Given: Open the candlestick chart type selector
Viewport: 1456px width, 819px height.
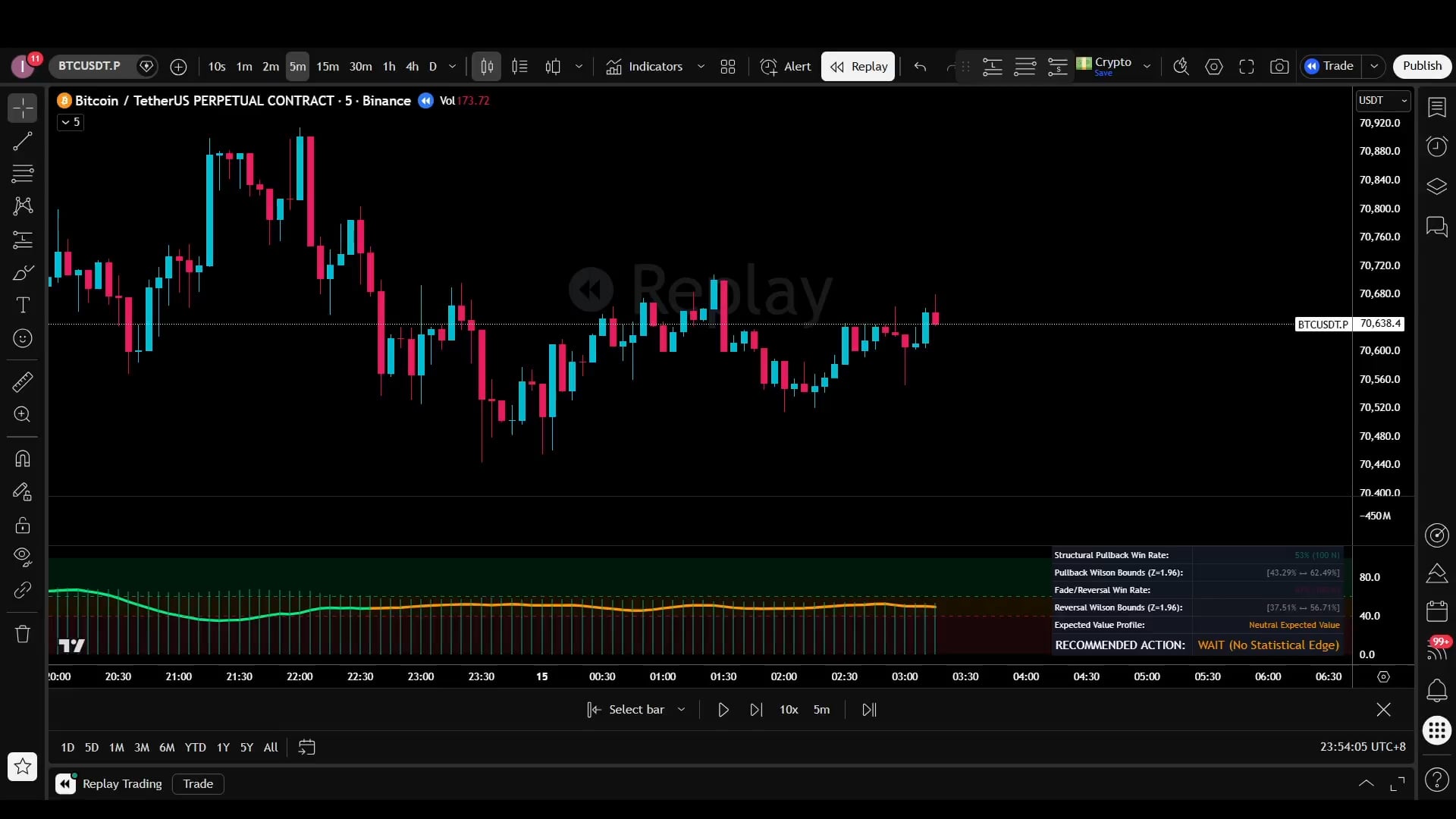Looking at the screenshot, I should 487,67.
